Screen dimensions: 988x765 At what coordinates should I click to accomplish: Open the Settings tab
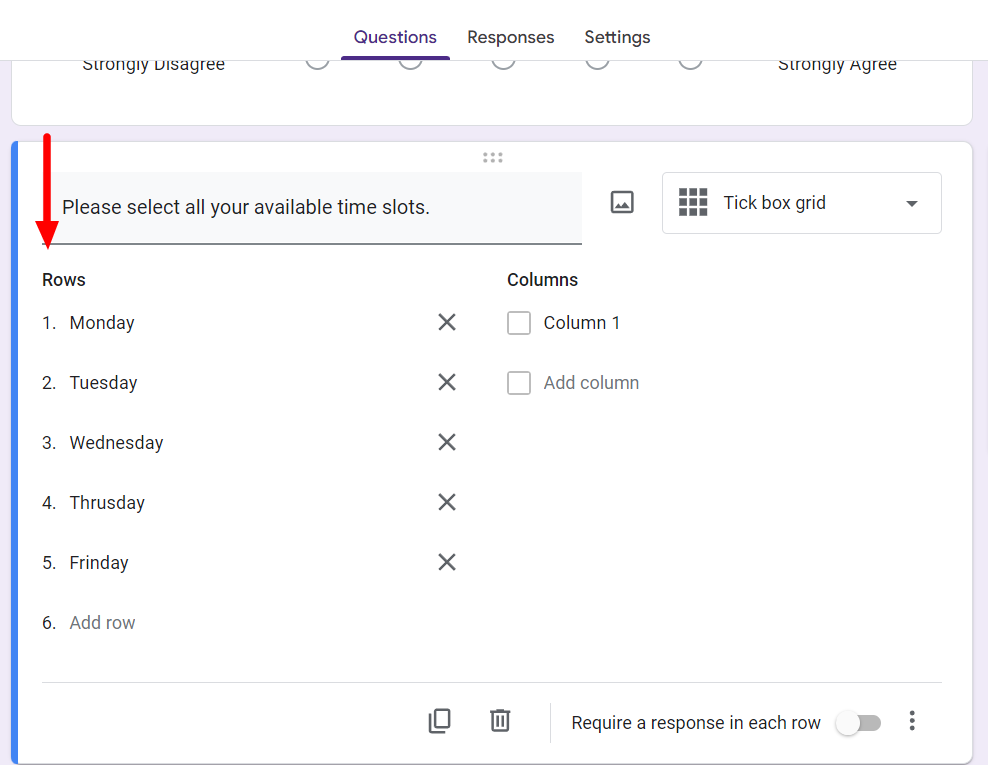coord(617,37)
